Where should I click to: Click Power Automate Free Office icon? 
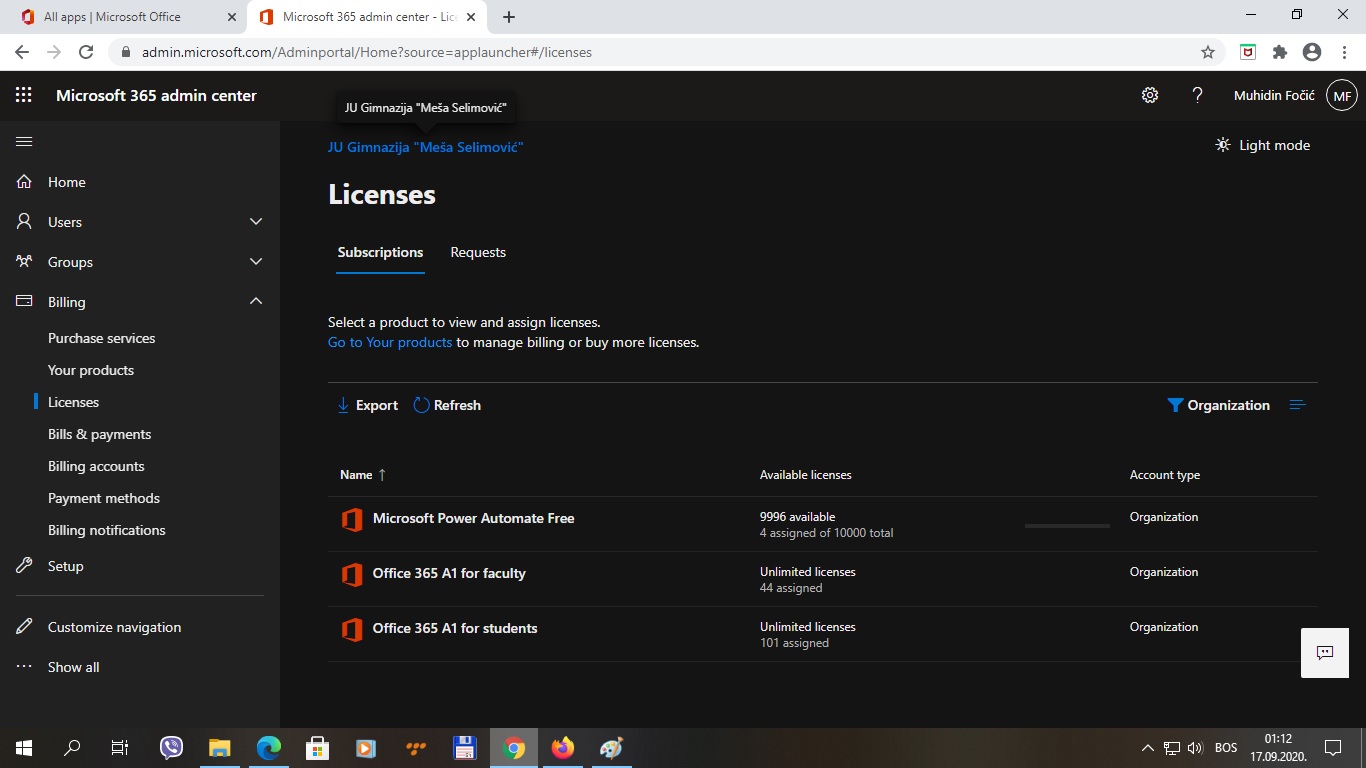(351, 520)
